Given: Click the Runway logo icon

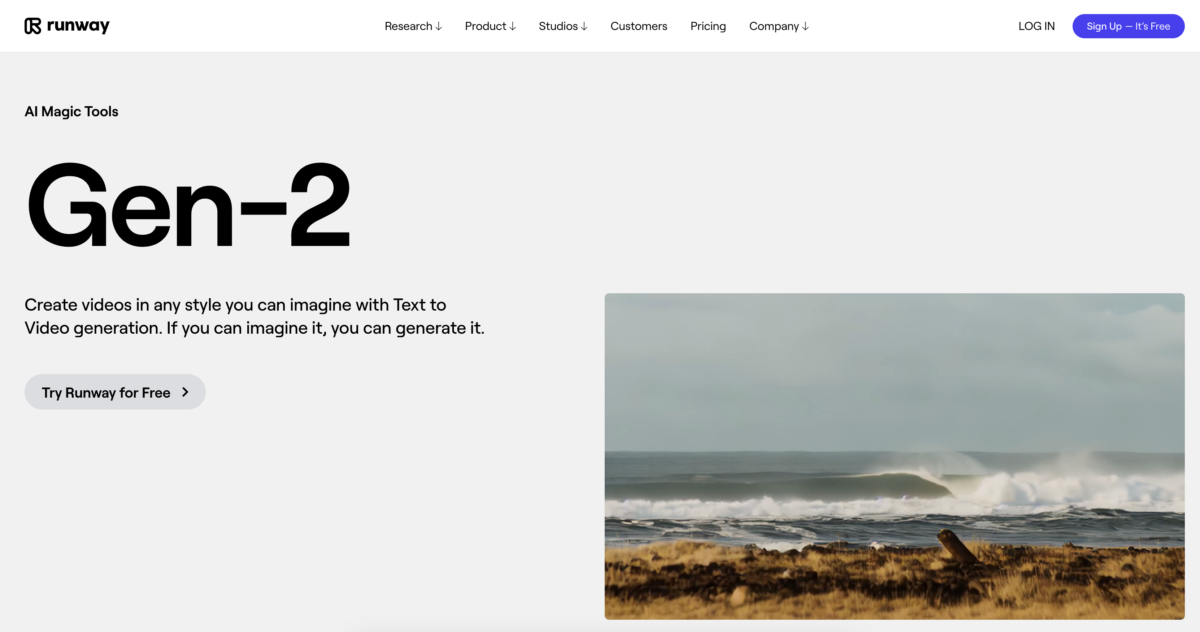Looking at the screenshot, I should point(33,26).
